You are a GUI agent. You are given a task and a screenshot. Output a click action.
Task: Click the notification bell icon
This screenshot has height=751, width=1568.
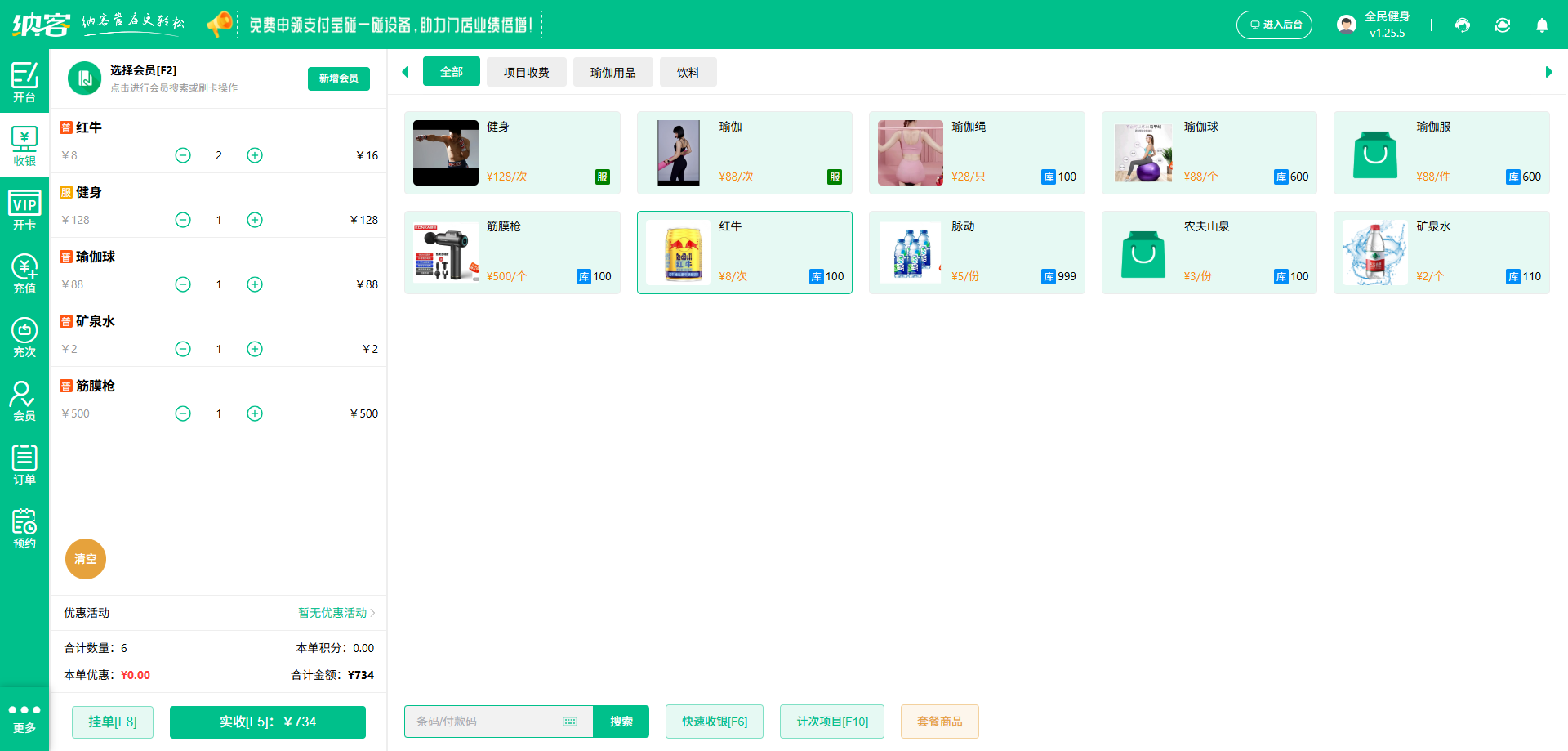point(1542,25)
